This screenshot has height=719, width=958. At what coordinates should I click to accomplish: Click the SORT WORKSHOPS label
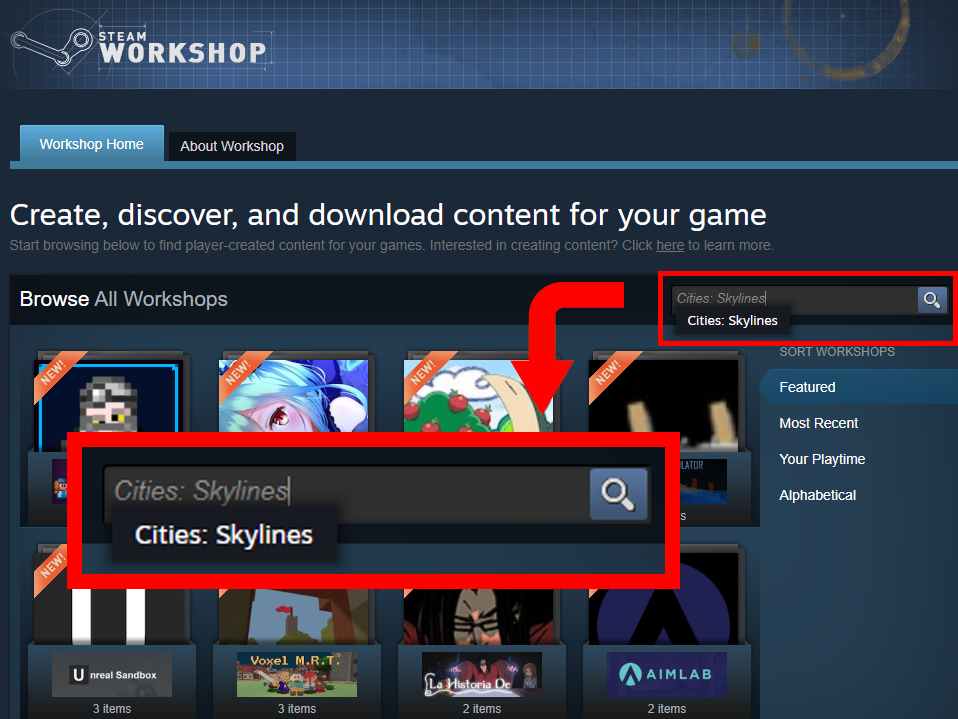point(837,352)
